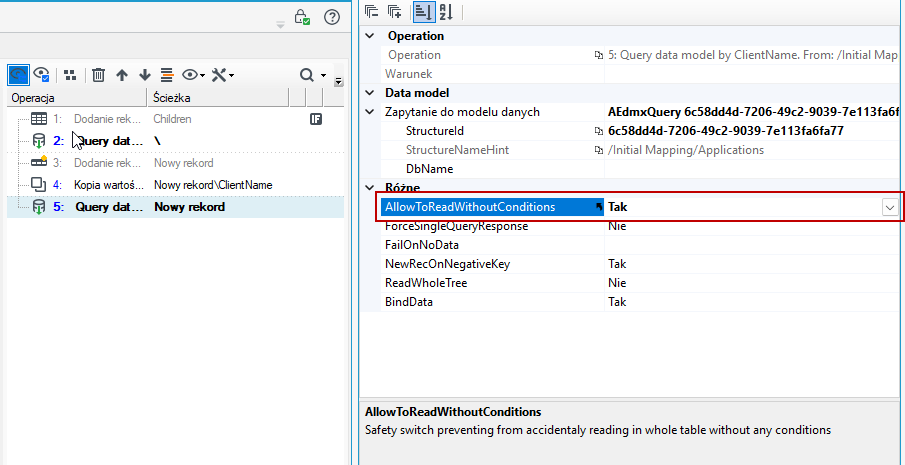Collapse the Różne property category

(x=370, y=188)
